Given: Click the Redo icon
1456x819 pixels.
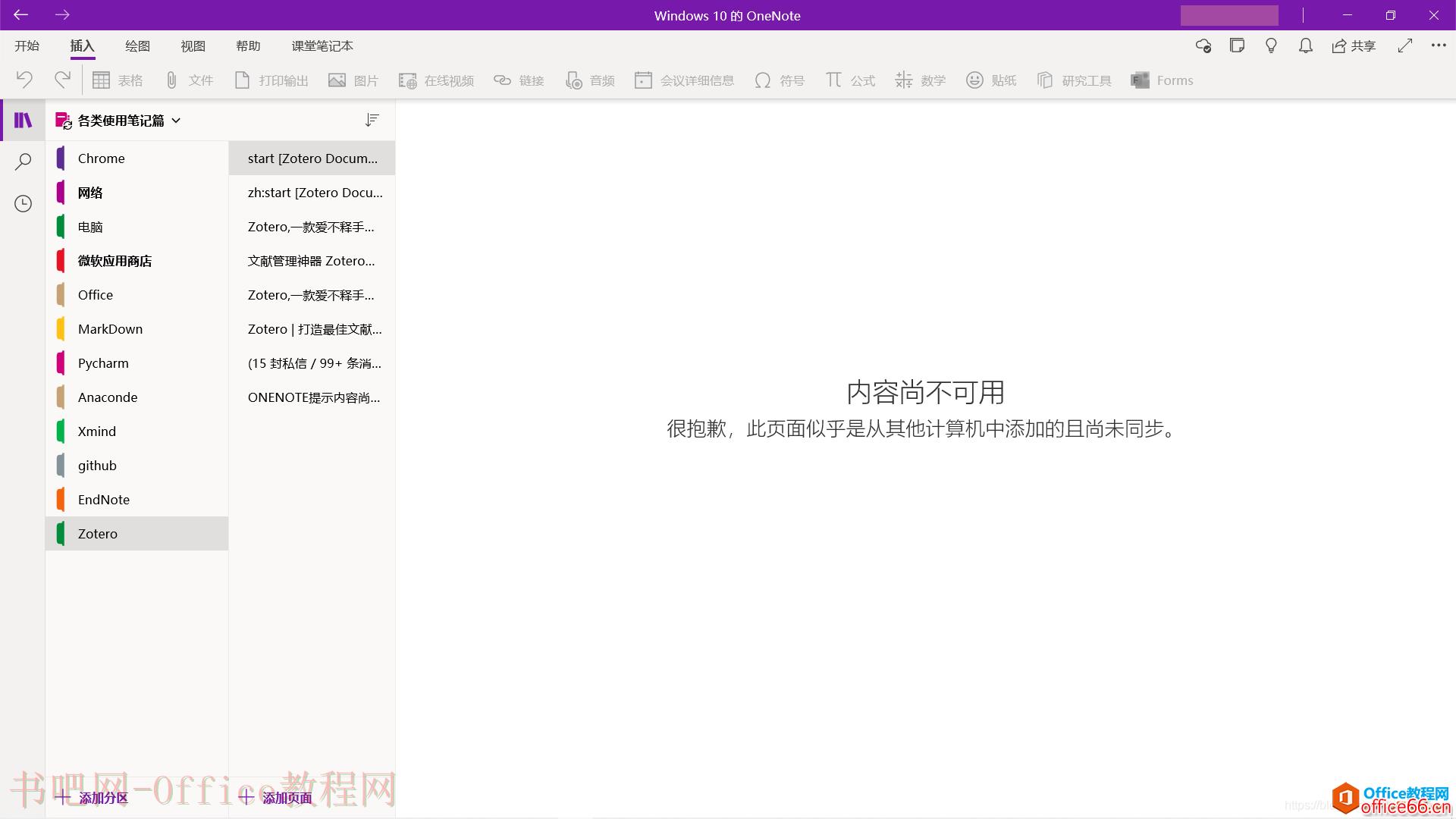Looking at the screenshot, I should tap(62, 80).
